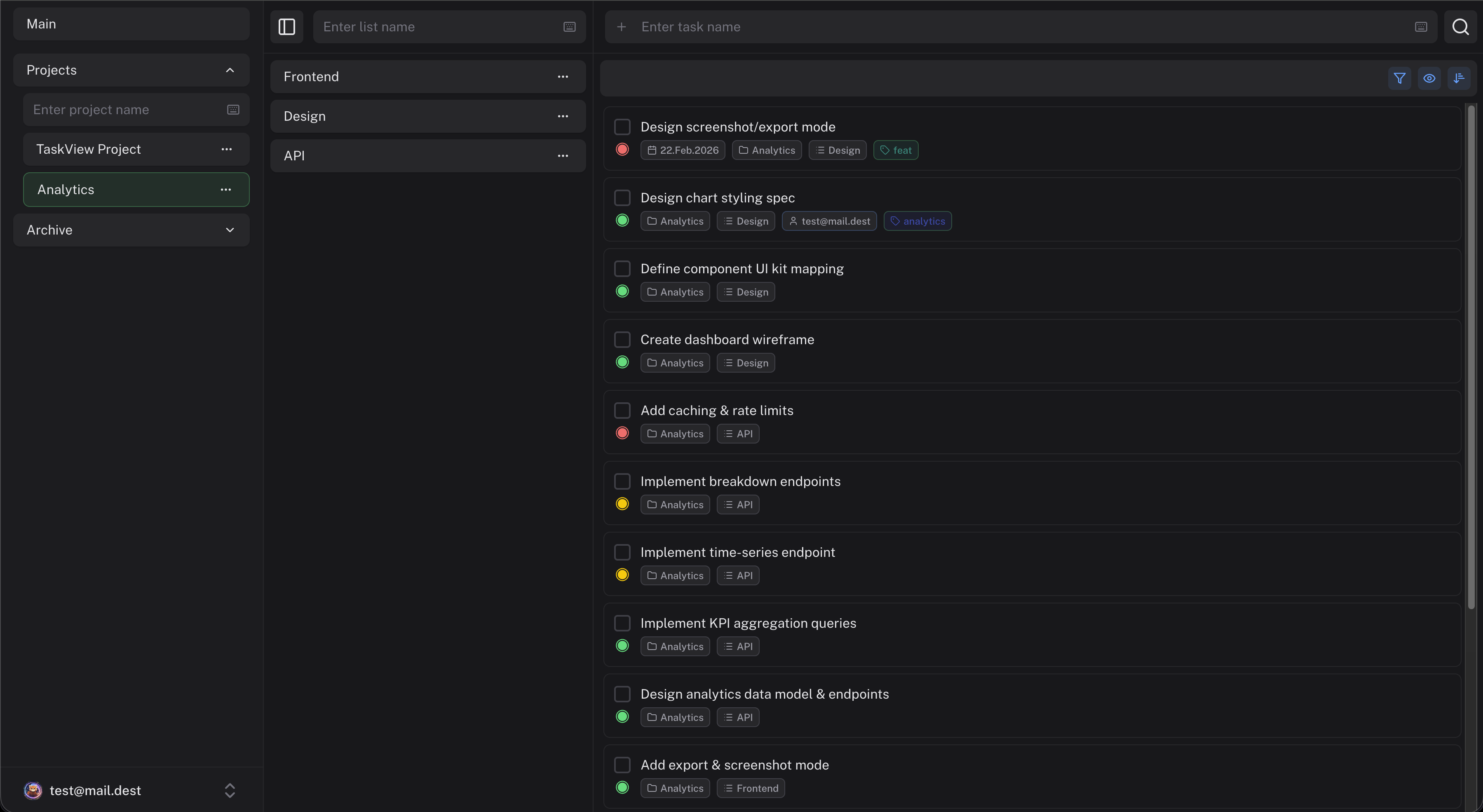The image size is (1483, 812).
Task: Check off the Design chart styling spec task
Action: (x=622, y=197)
